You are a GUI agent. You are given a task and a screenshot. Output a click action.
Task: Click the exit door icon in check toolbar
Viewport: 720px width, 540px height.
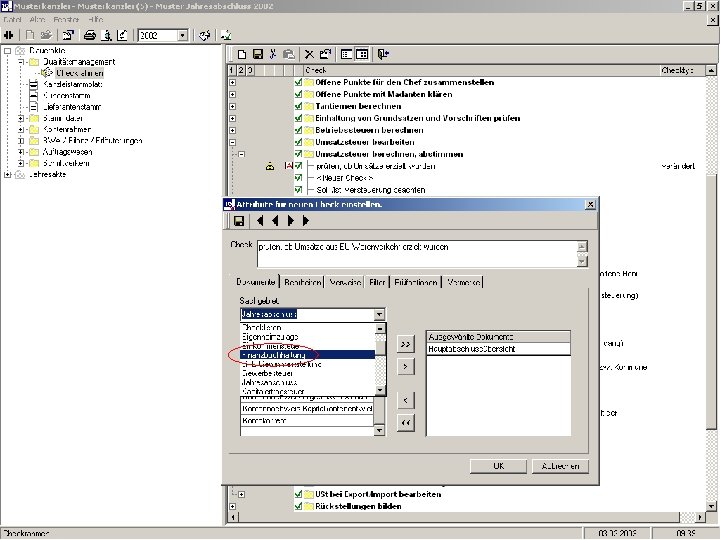pyautogui.click(x=383, y=54)
